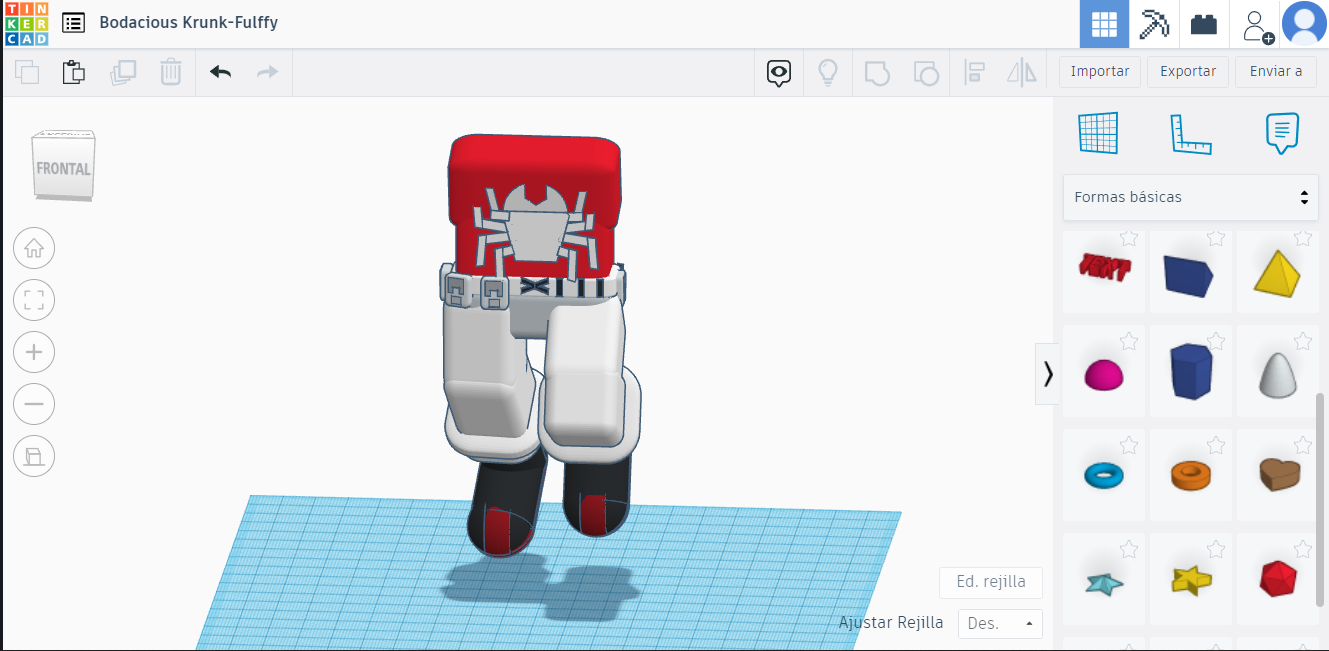
Task: Click the shapes panel vertical scrollbar
Action: (x=1322, y=499)
